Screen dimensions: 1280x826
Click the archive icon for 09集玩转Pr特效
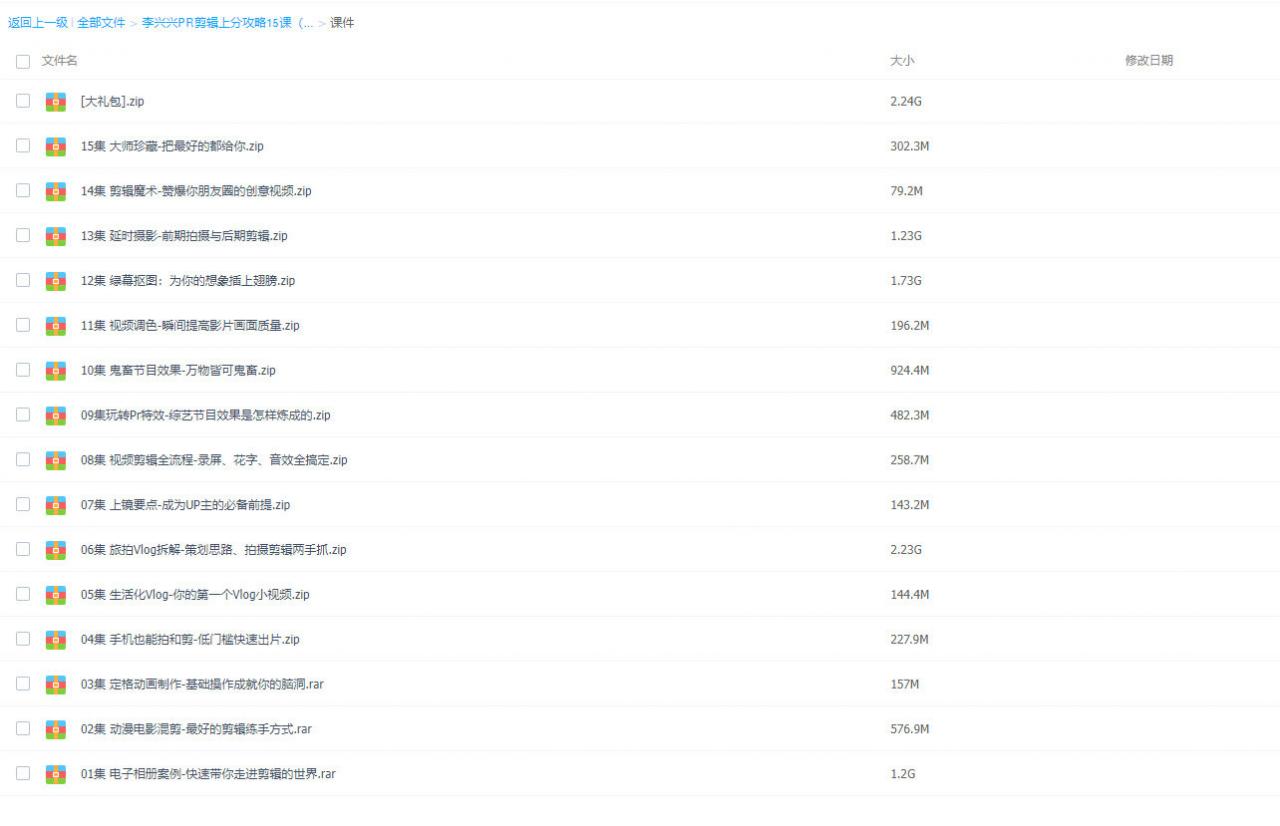(56, 415)
